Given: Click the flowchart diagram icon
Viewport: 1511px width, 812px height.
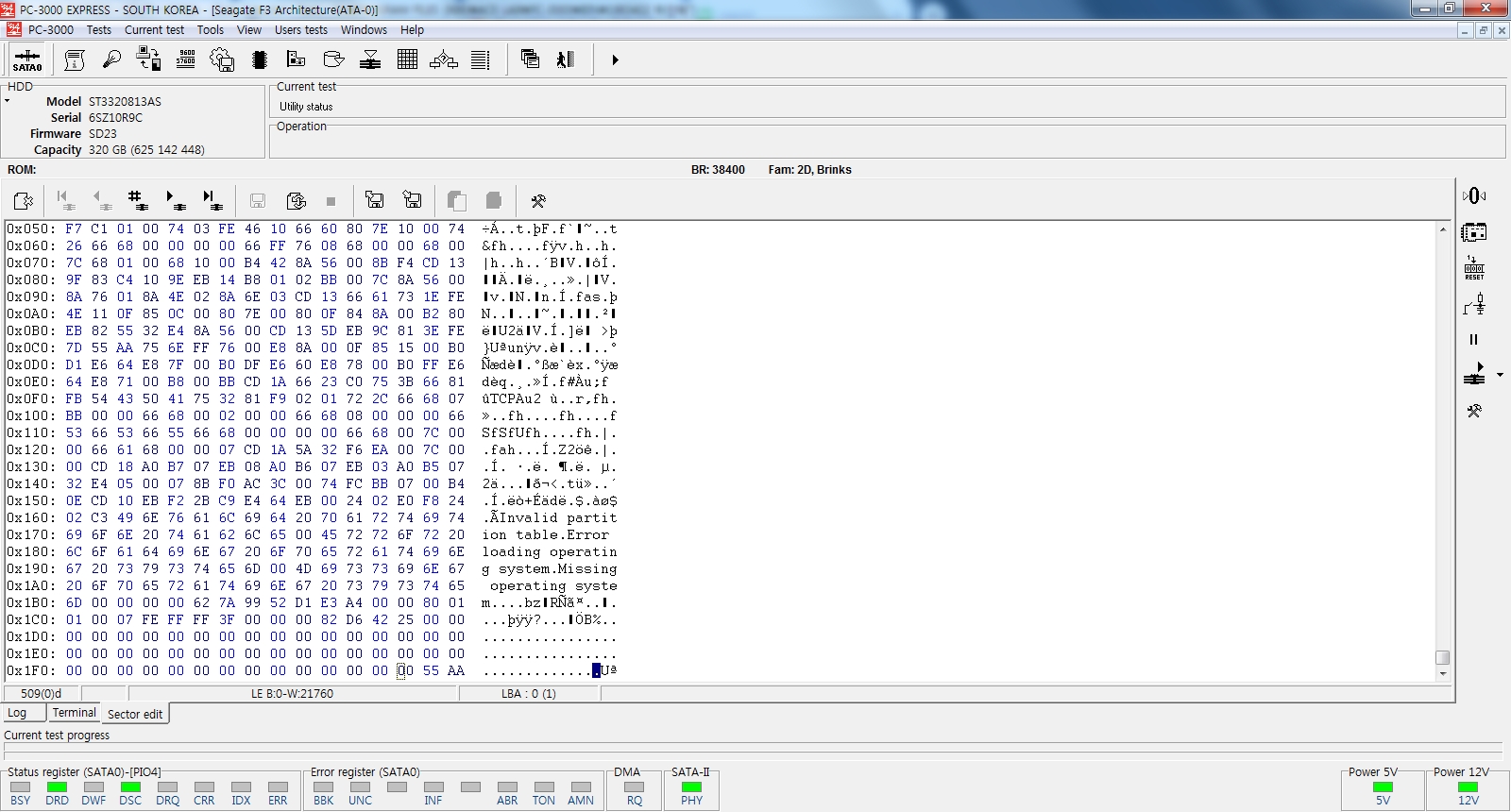Looking at the screenshot, I should pyautogui.click(x=444, y=60).
